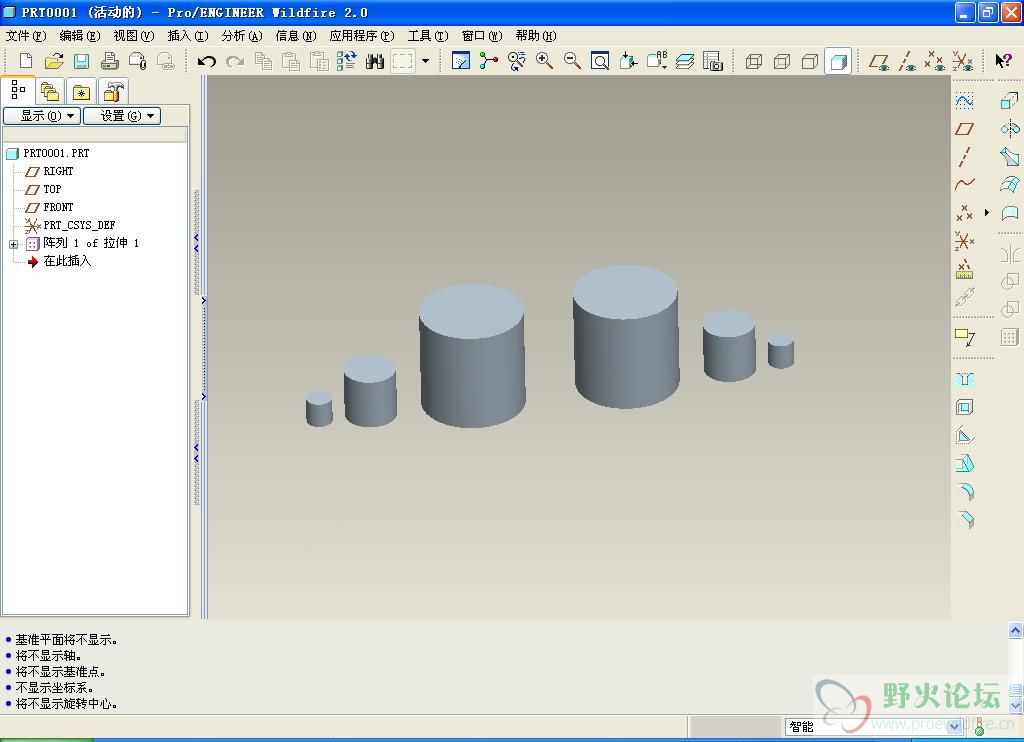
Task: Switch to the Model Tree navigator tab
Action: pos(18,90)
